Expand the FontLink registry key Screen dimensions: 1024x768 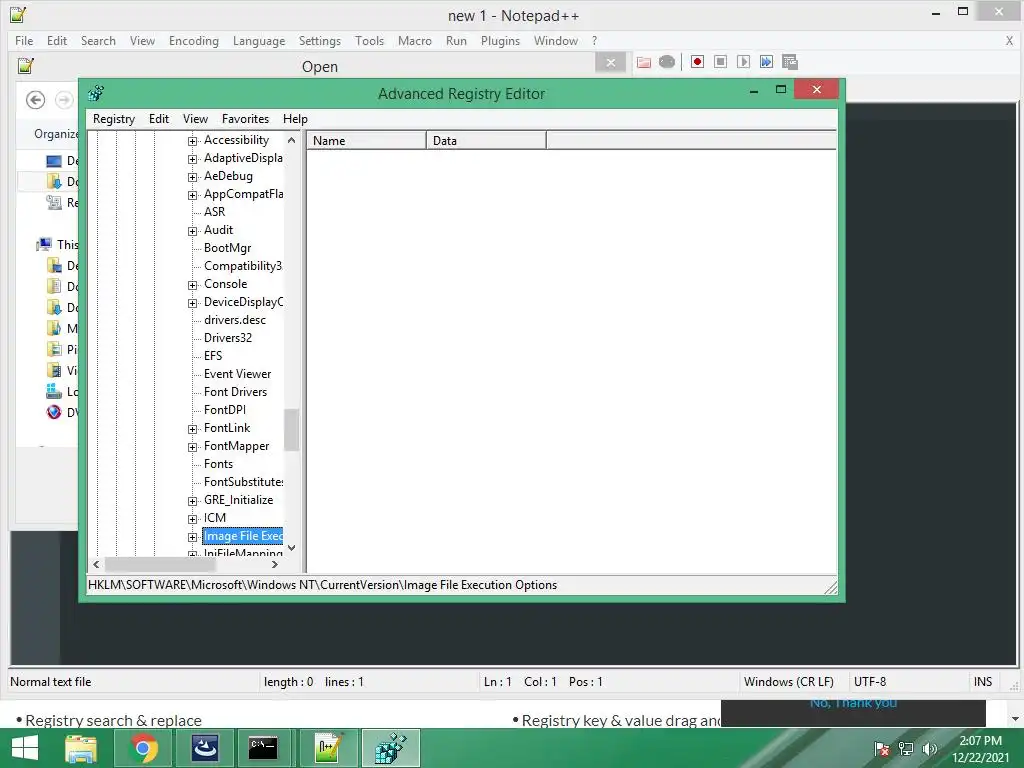click(x=192, y=429)
